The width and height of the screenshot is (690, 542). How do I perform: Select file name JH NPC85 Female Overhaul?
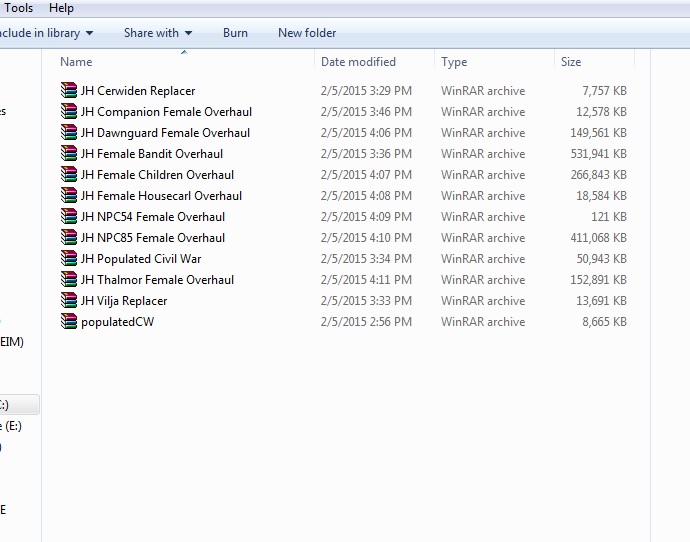pos(153,238)
